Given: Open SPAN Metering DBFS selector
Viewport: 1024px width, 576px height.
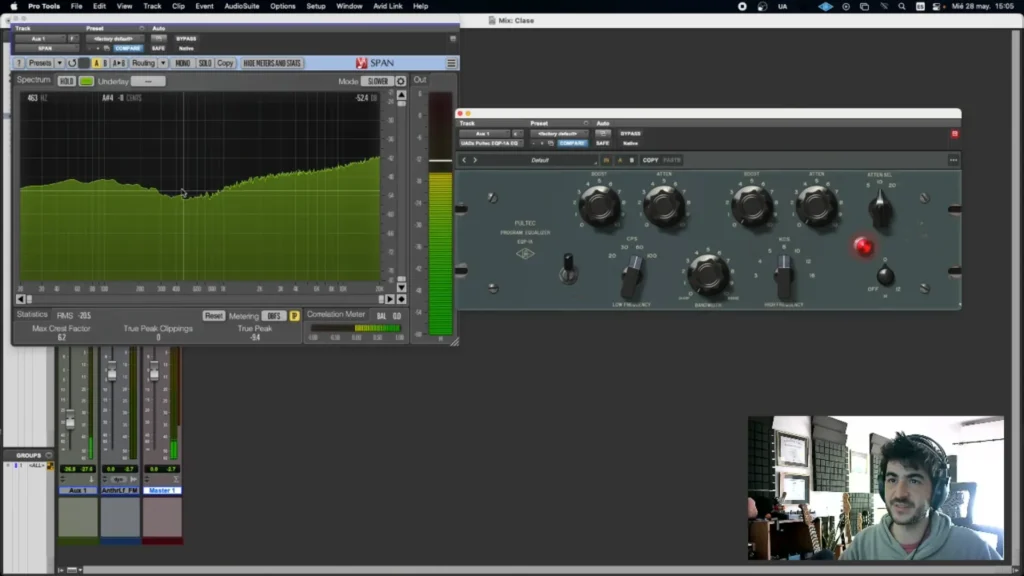Looking at the screenshot, I should pos(274,316).
